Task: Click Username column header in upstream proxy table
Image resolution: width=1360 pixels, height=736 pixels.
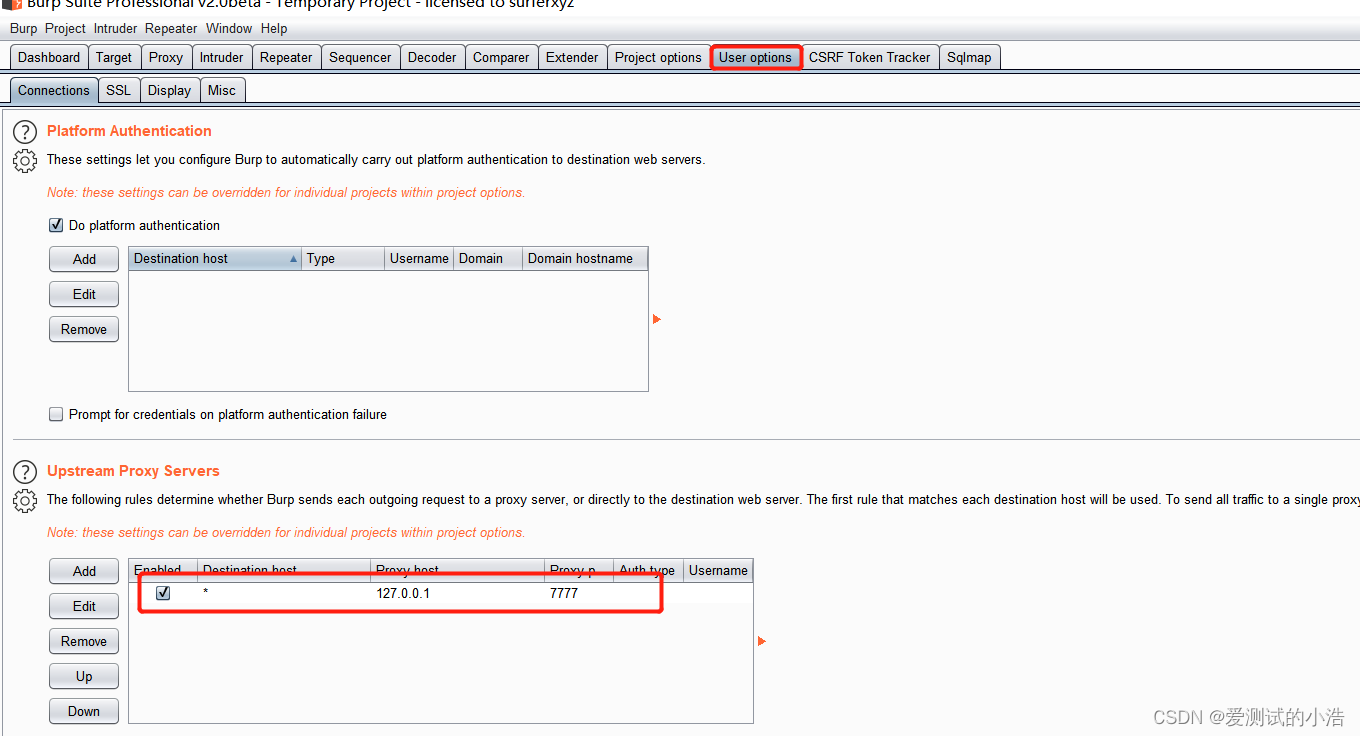Action: pyautogui.click(x=718, y=570)
